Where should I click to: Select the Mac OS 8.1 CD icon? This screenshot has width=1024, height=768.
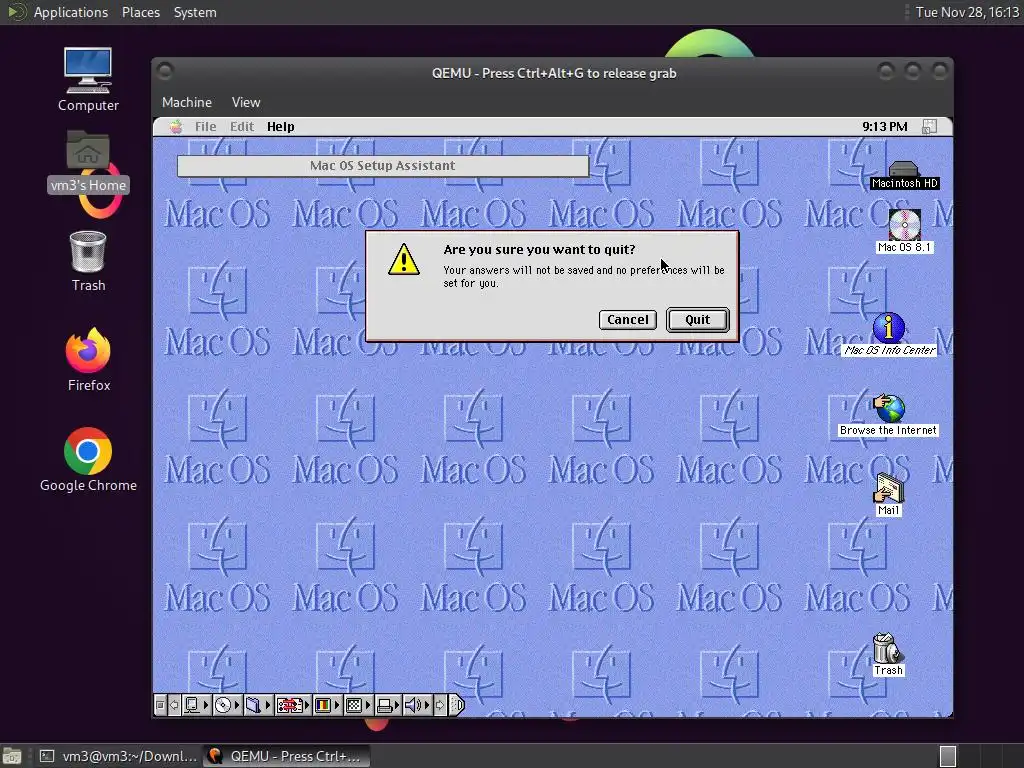904,231
